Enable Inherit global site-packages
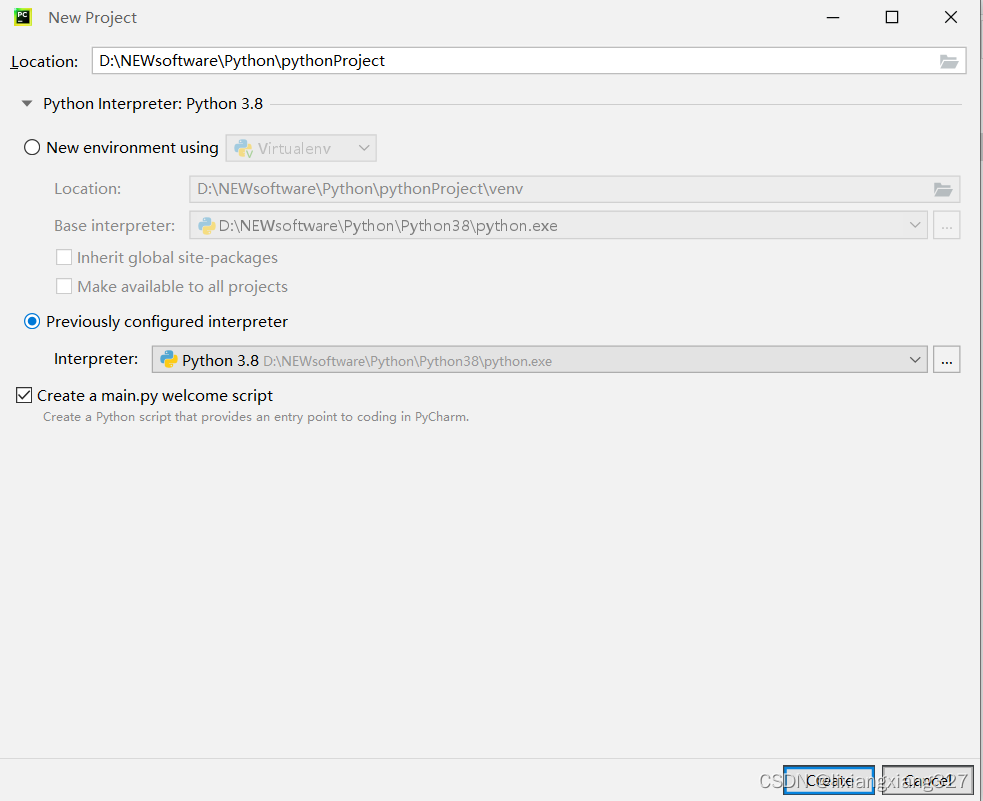This screenshot has height=801, width=983. (x=64, y=257)
